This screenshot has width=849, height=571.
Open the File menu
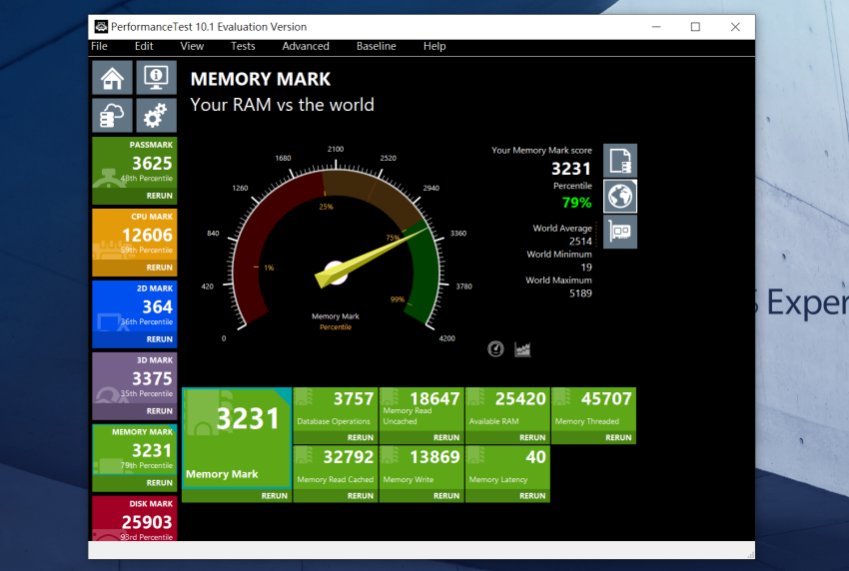pyautogui.click(x=99, y=46)
